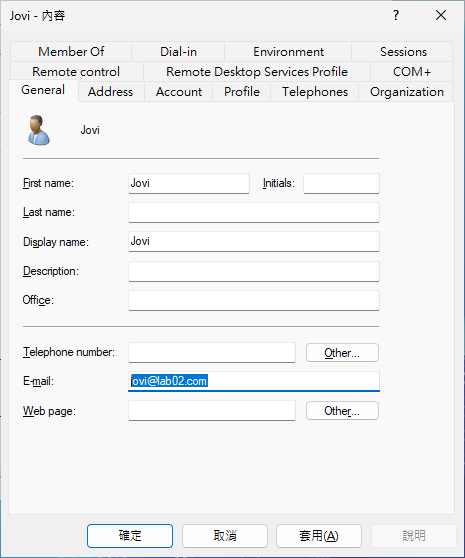Click Other button beside Telephone number
Screen dimensions: 465x558
(x=342, y=353)
